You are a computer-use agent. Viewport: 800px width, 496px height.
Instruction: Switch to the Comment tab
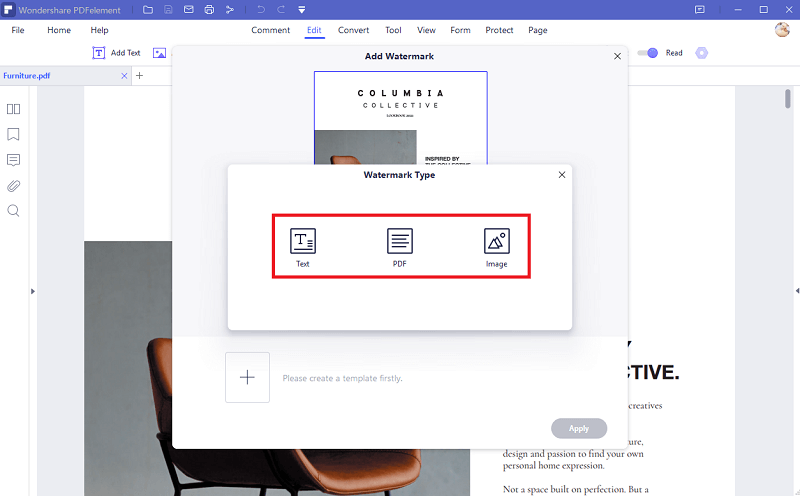(270, 30)
